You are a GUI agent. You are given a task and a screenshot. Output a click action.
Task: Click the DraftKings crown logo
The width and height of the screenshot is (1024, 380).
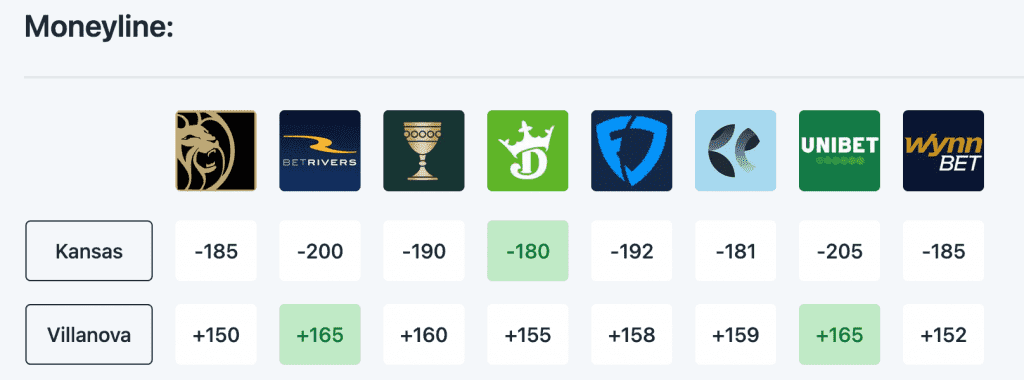pos(528,151)
